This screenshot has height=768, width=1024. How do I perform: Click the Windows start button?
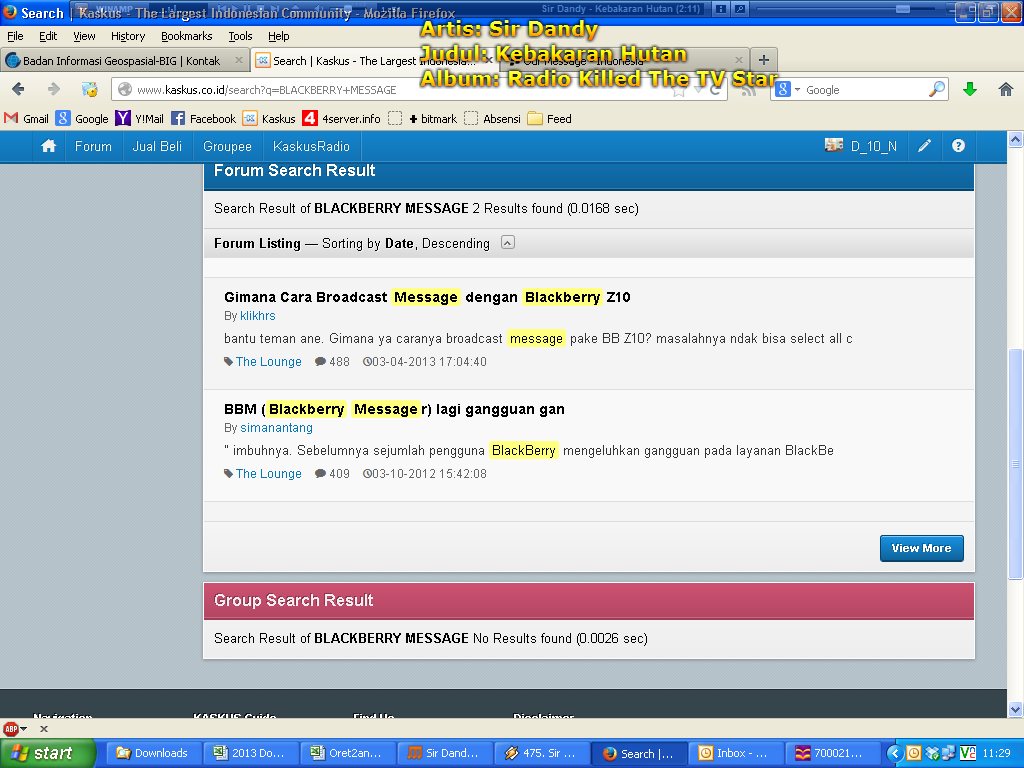coord(48,753)
